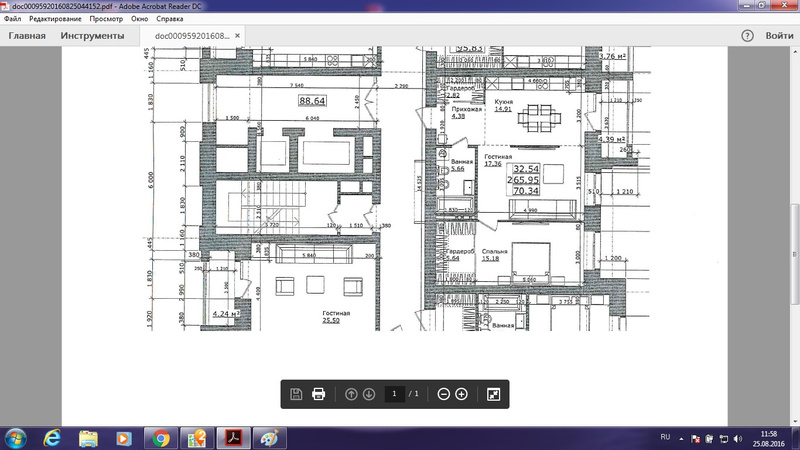Click the 4.24 м² balcony label
Image resolution: width=800 pixels, height=450 pixels.
point(226,313)
